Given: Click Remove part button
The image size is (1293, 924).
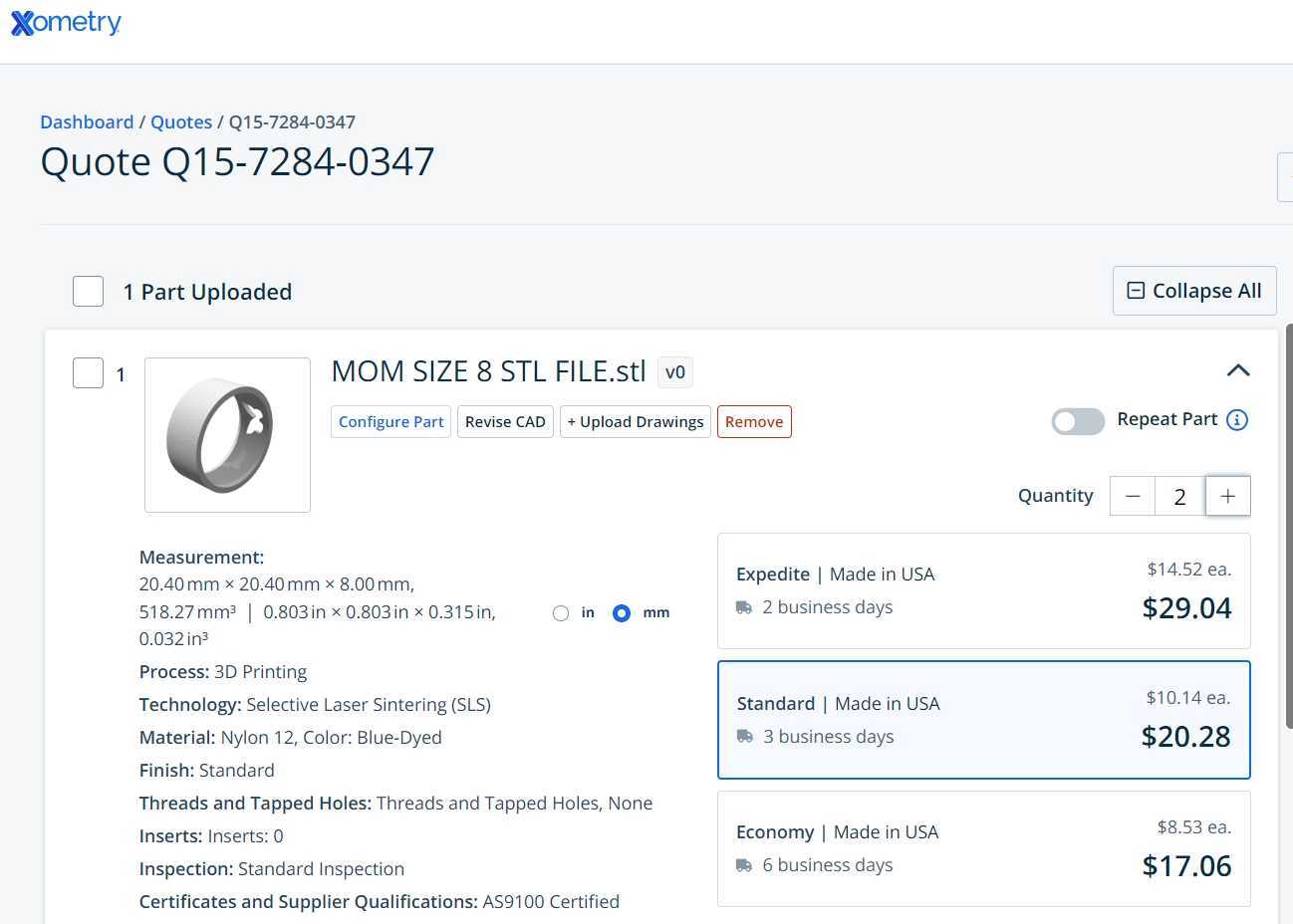Looking at the screenshot, I should pos(754,421).
